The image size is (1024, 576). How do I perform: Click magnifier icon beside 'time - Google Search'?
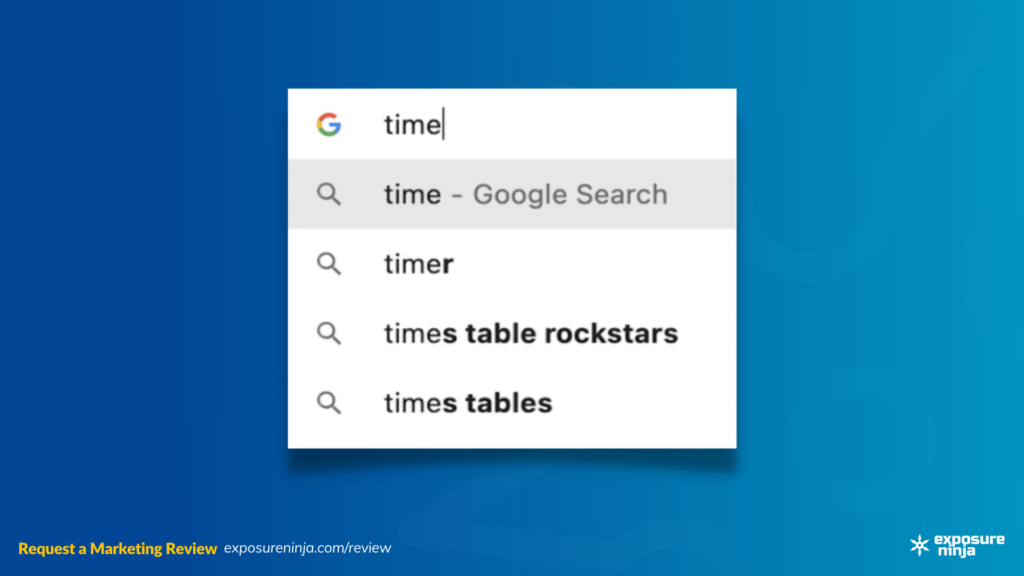pos(328,194)
